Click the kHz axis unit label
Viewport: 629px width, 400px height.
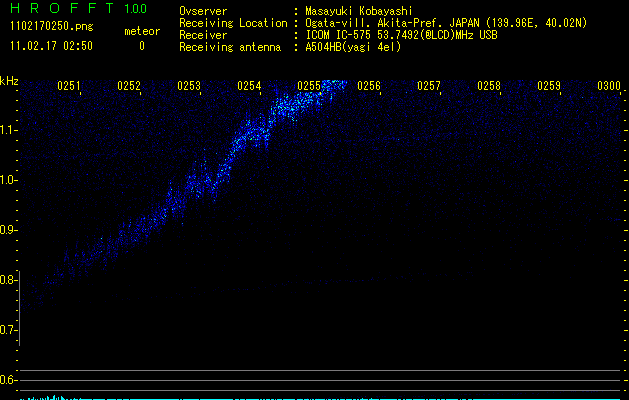(x=9, y=81)
